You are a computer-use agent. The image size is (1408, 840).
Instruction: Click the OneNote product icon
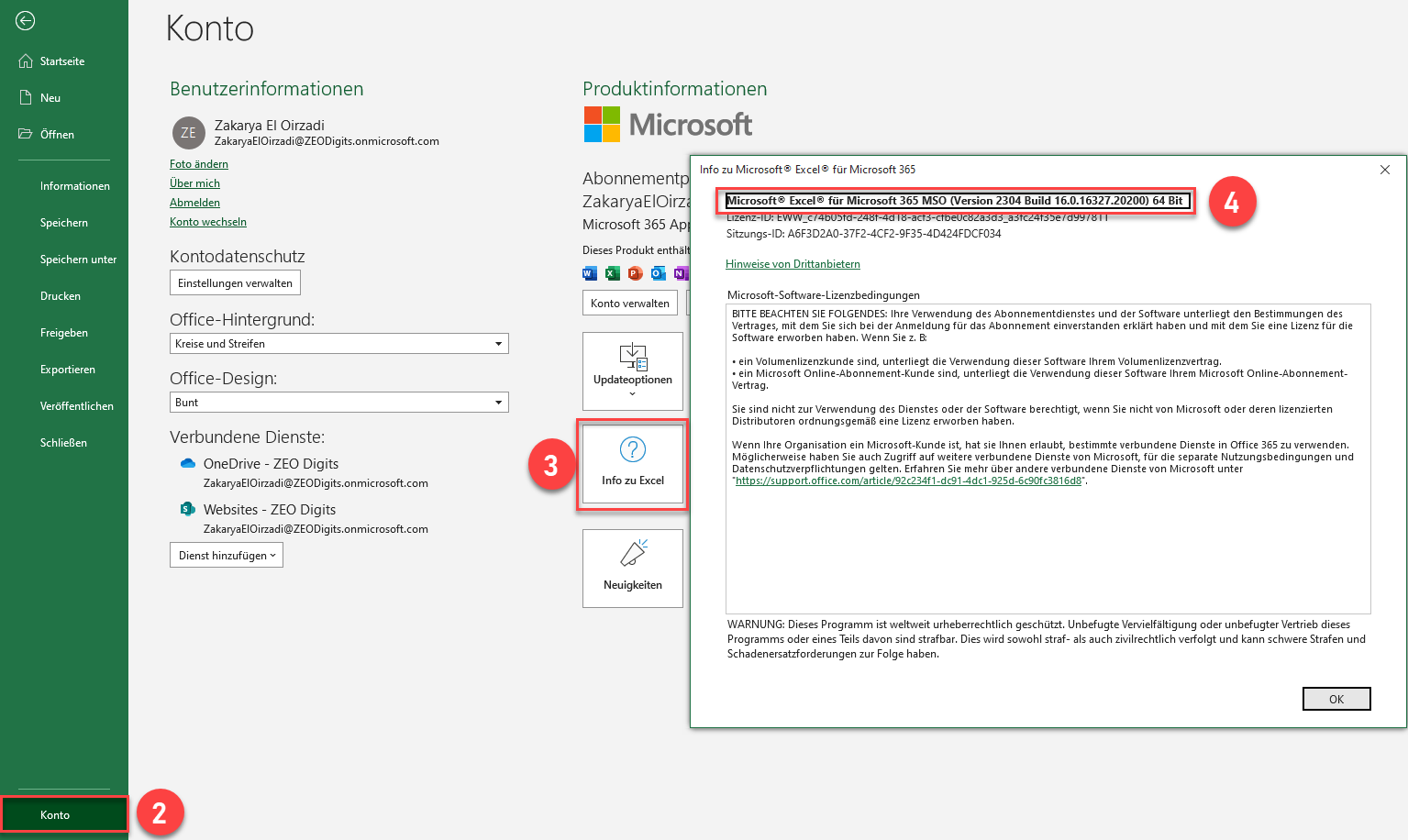681,273
